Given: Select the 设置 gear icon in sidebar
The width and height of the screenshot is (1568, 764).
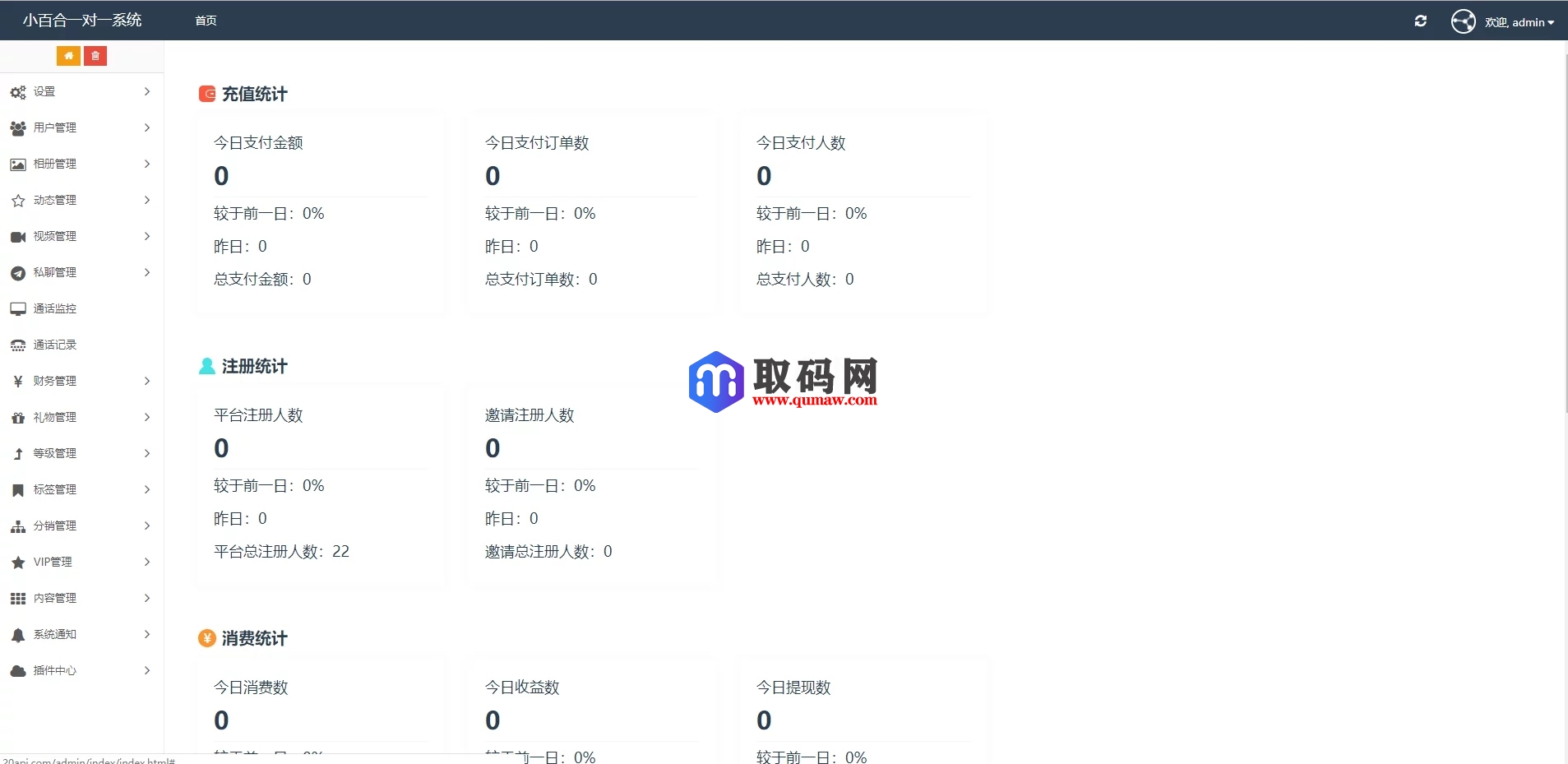Looking at the screenshot, I should coord(18,91).
